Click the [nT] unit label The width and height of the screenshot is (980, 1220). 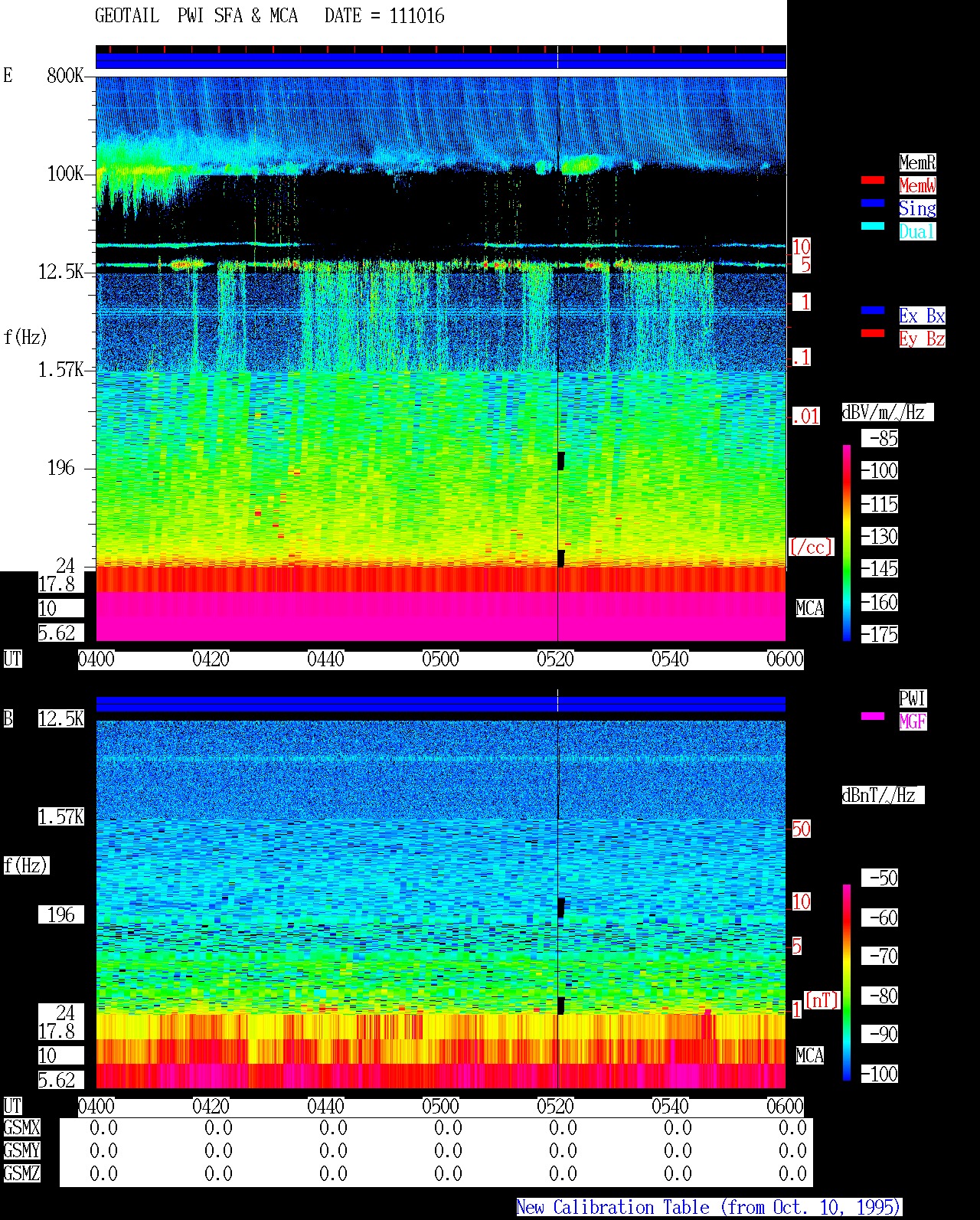(822, 1000)
